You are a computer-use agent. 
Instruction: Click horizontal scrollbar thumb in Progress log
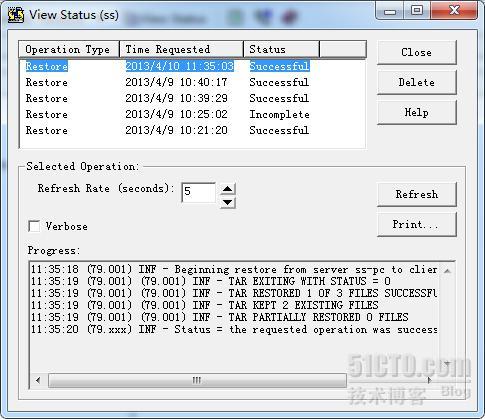tap(197, 380)
